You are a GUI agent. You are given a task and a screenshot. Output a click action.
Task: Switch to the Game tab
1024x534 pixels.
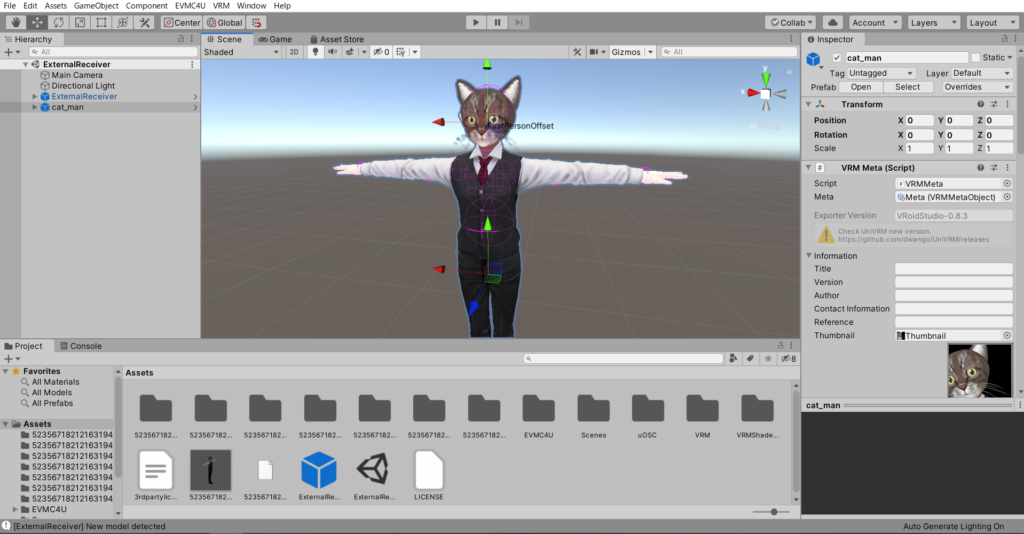click(x=275, y=39)
